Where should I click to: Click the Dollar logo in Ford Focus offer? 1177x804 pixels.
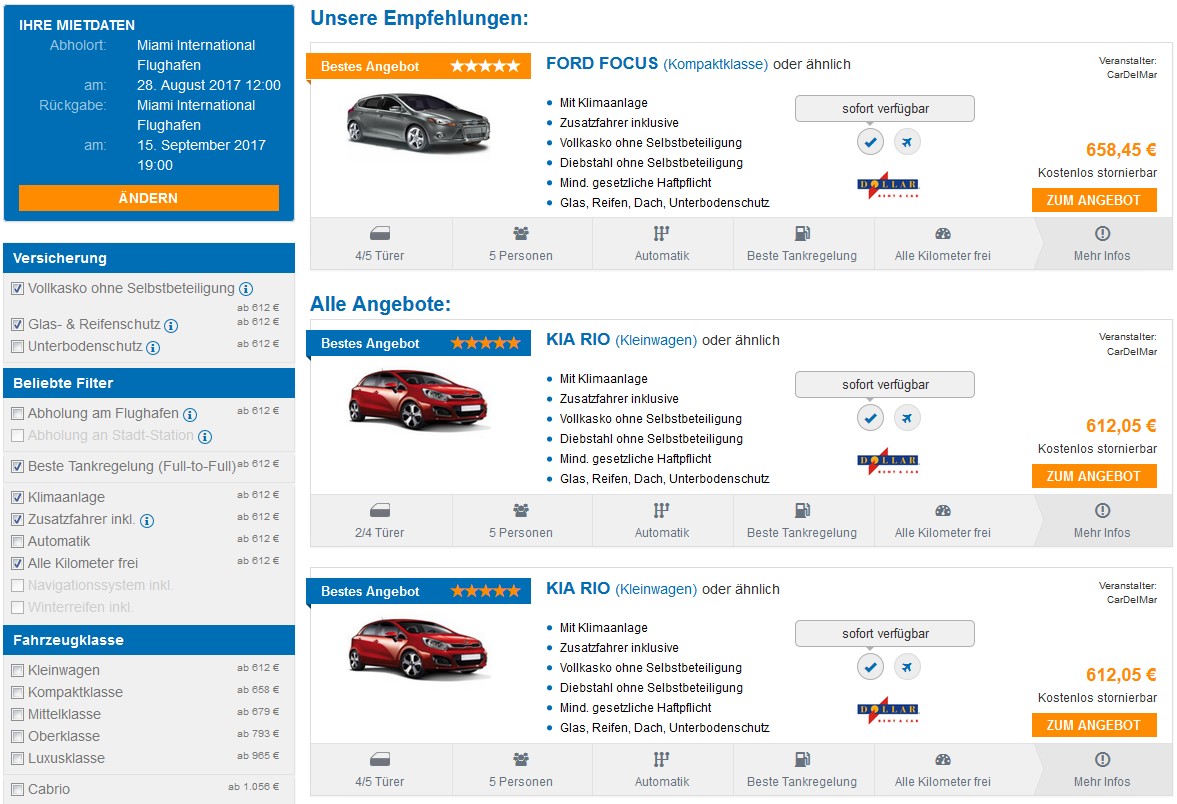pyautogui.click(x=887, y=187)
